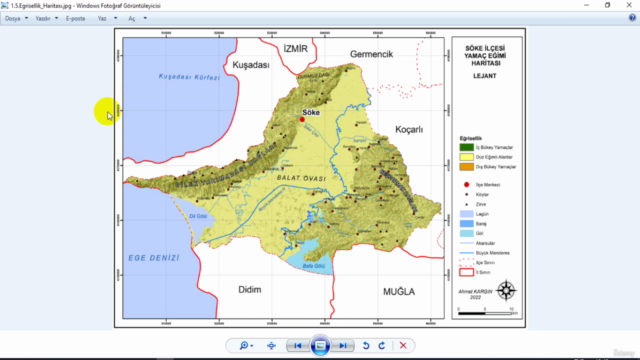Expand the Dosya dropdown arrow

(27, 18)
